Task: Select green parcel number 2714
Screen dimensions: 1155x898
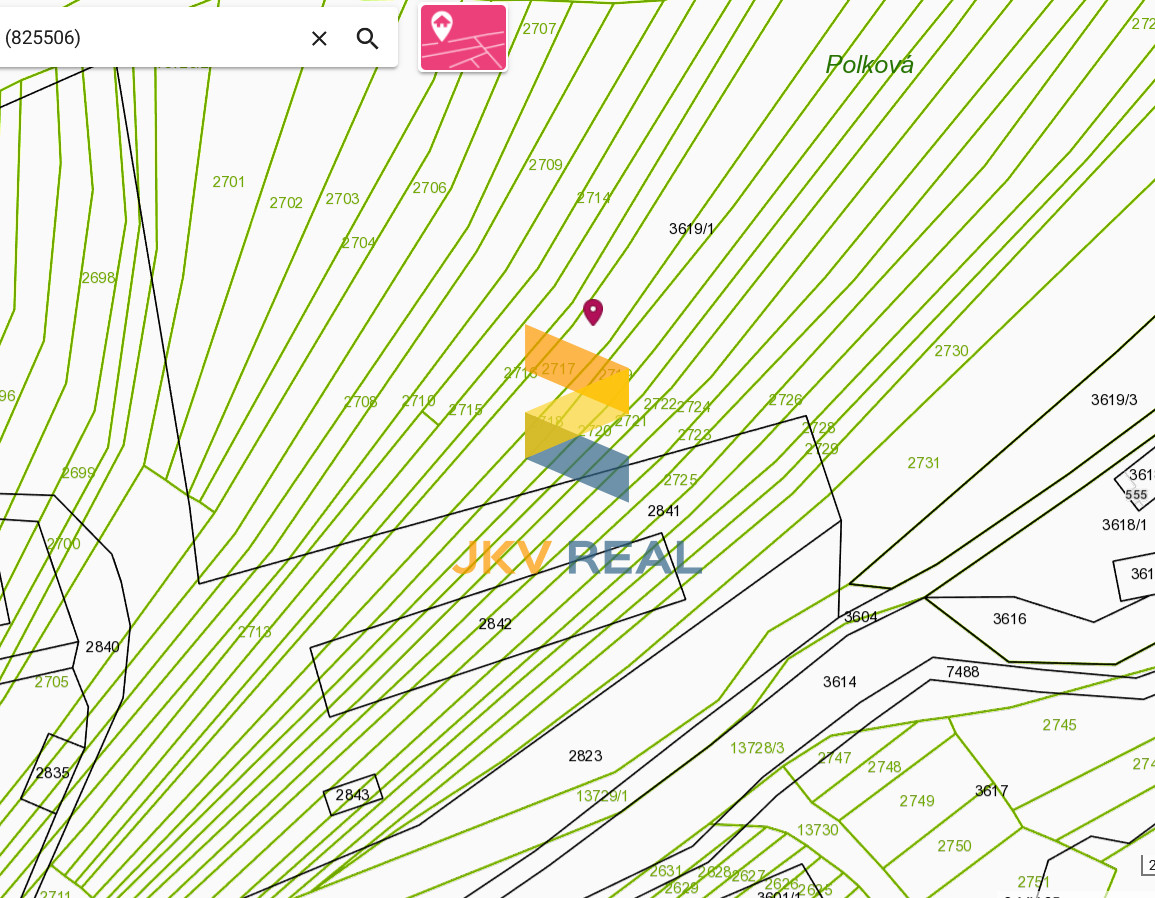Action: pyautogui.click(x=594, y=198)
